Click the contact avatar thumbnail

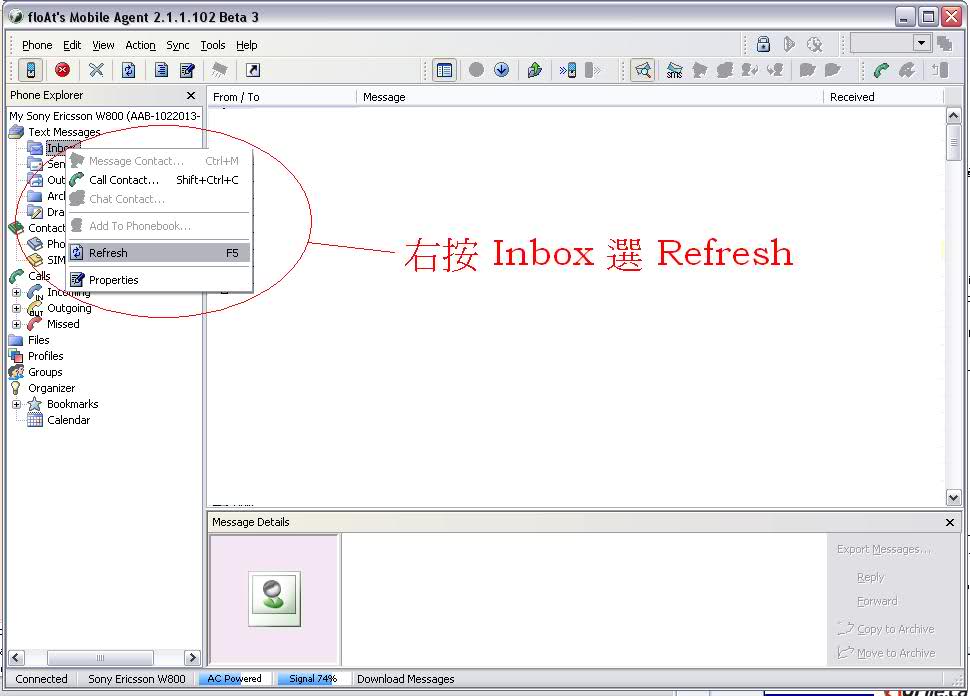(275, 599)
